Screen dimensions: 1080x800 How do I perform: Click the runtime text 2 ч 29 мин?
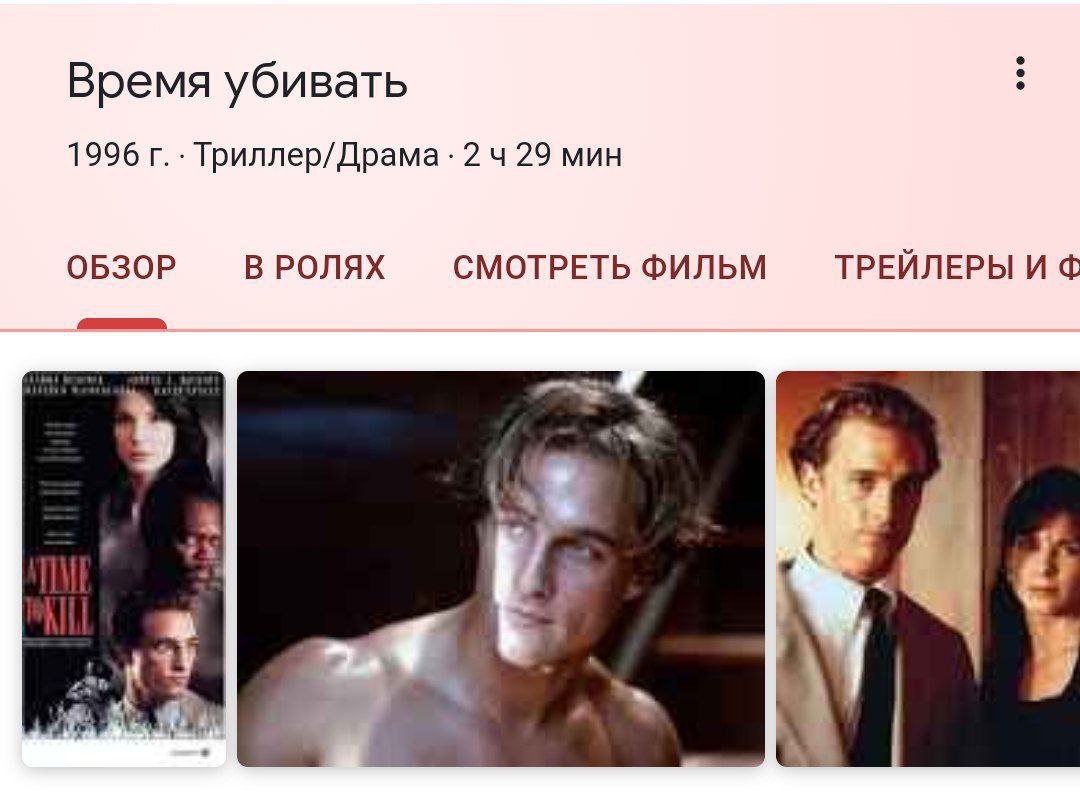click(542, 155)
